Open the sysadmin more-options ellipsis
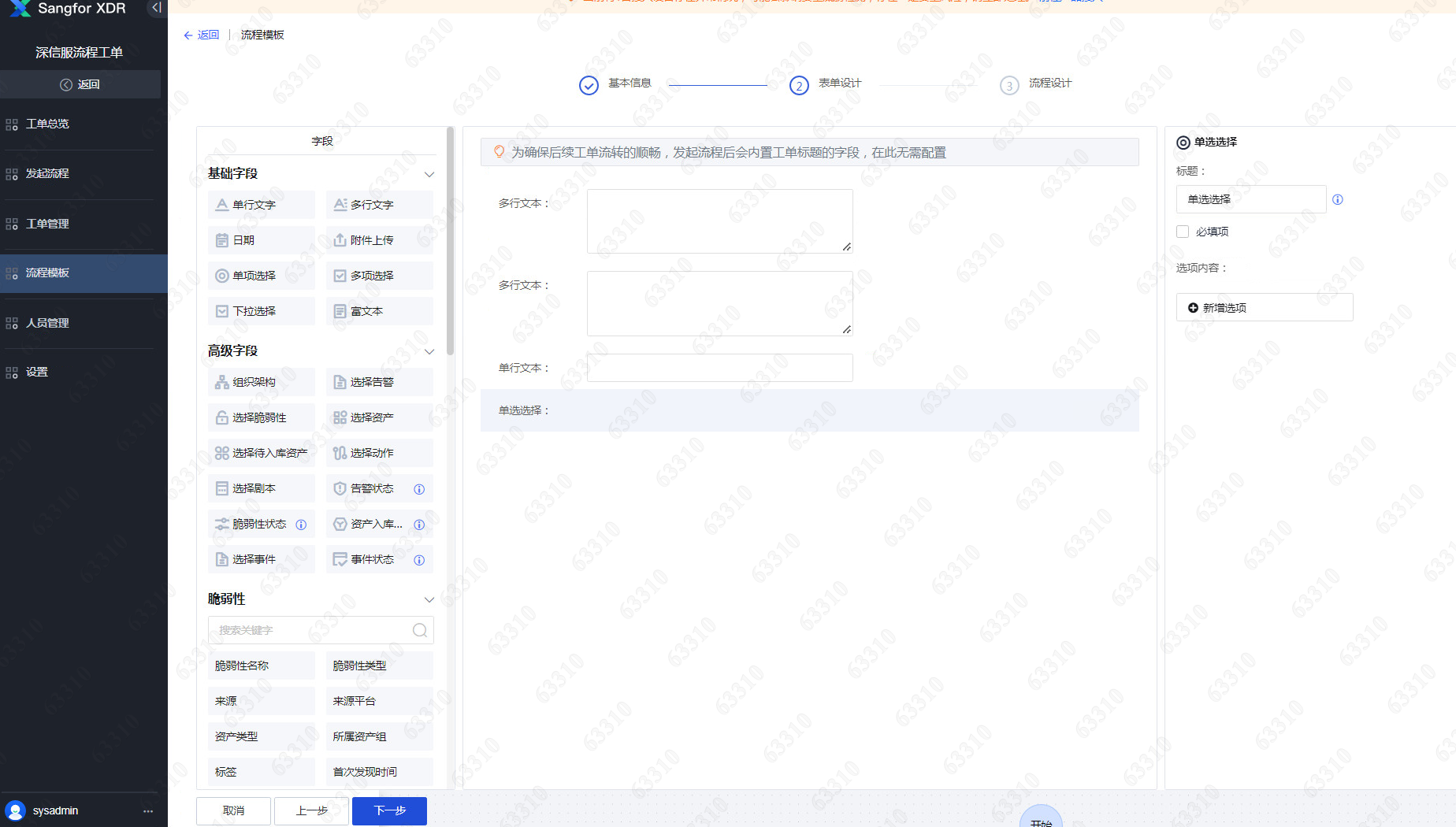 click(148, 810)
